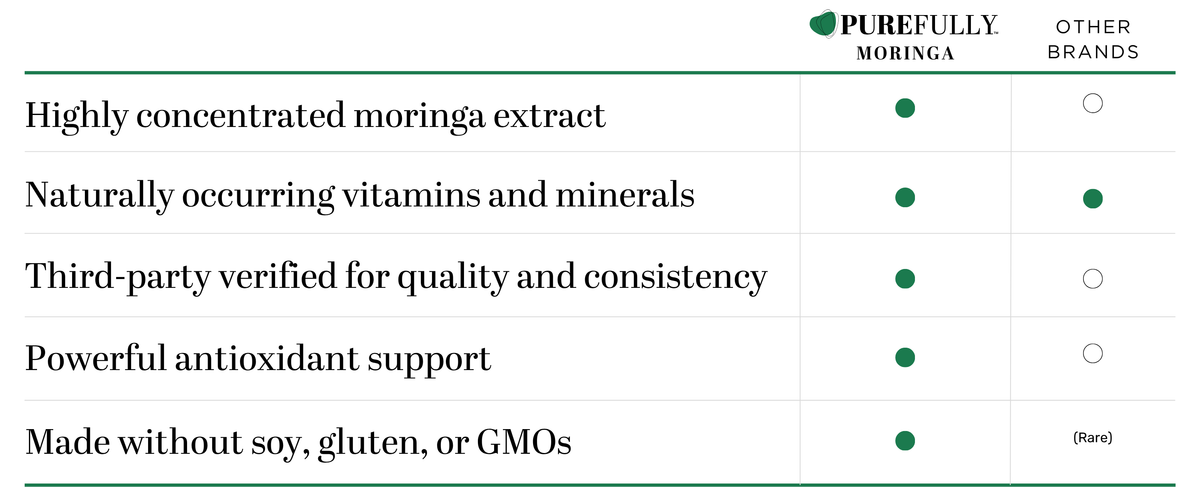1200x492 pixels.
Task: Select Made without soy, gluten, or GMOs text
Action: [x=298, y=441]
